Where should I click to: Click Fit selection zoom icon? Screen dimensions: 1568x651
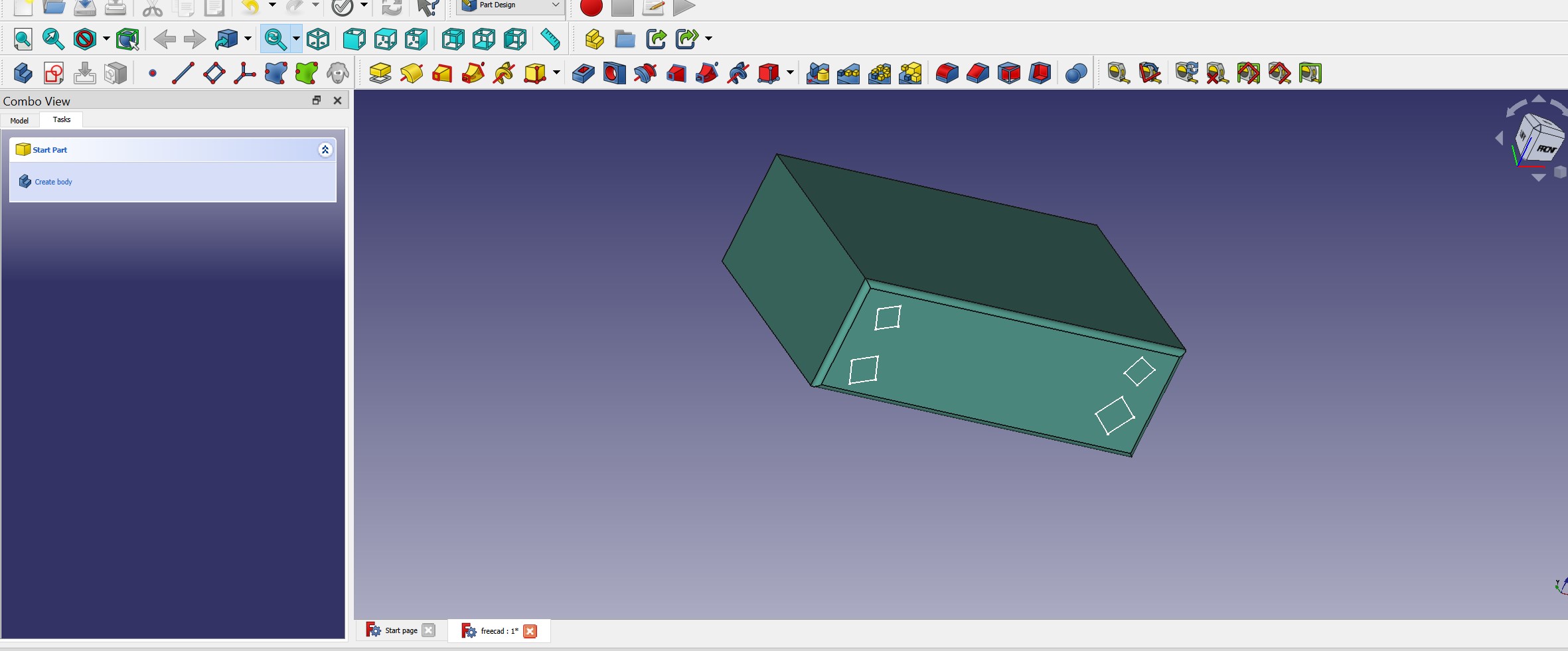click(x=54, y=39)
